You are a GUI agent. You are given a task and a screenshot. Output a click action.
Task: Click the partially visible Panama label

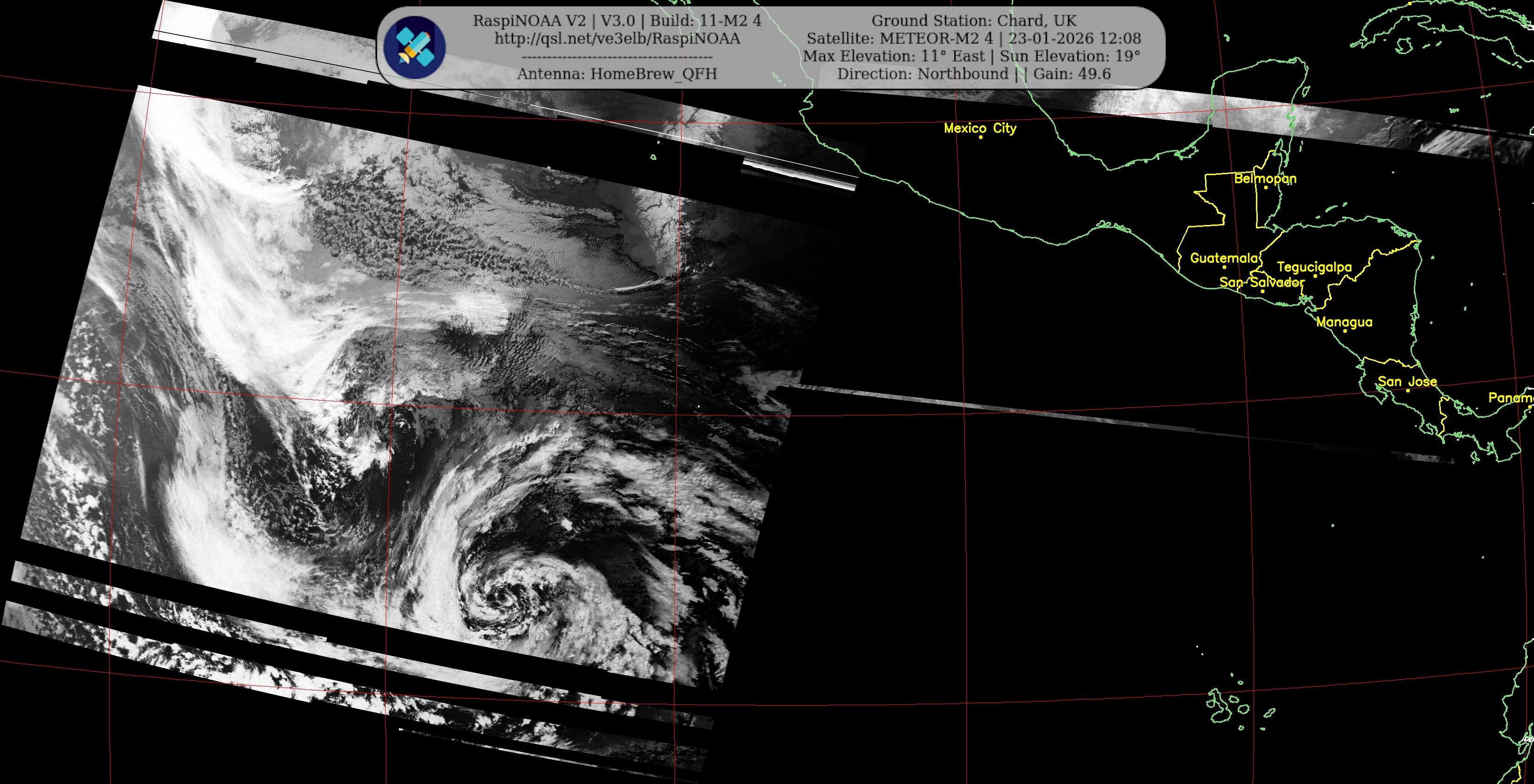coord(1510,398)
